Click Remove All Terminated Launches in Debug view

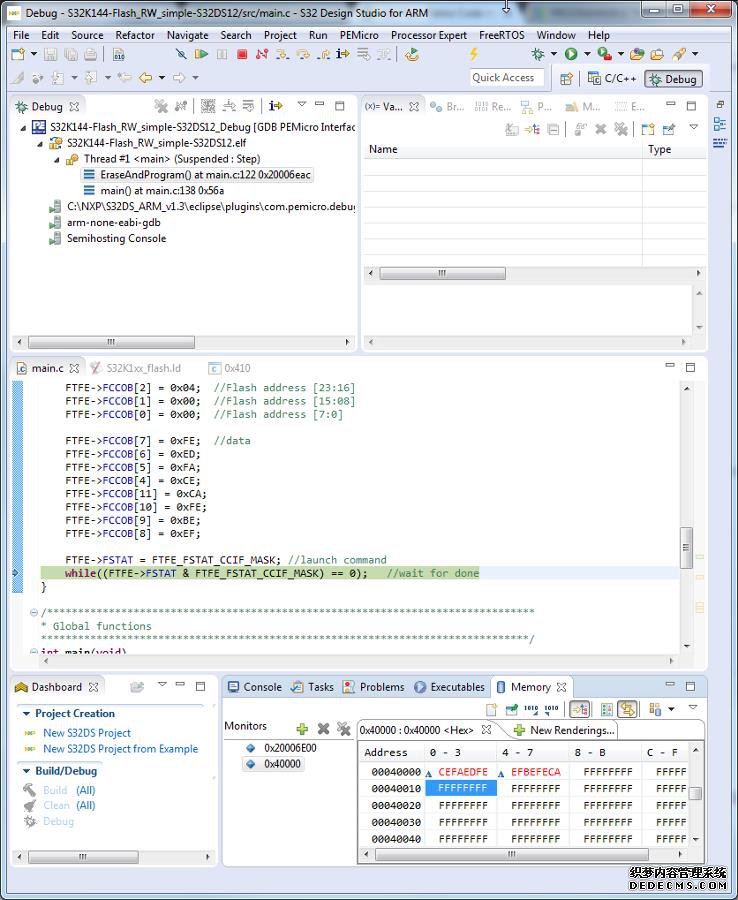point(161,106)
